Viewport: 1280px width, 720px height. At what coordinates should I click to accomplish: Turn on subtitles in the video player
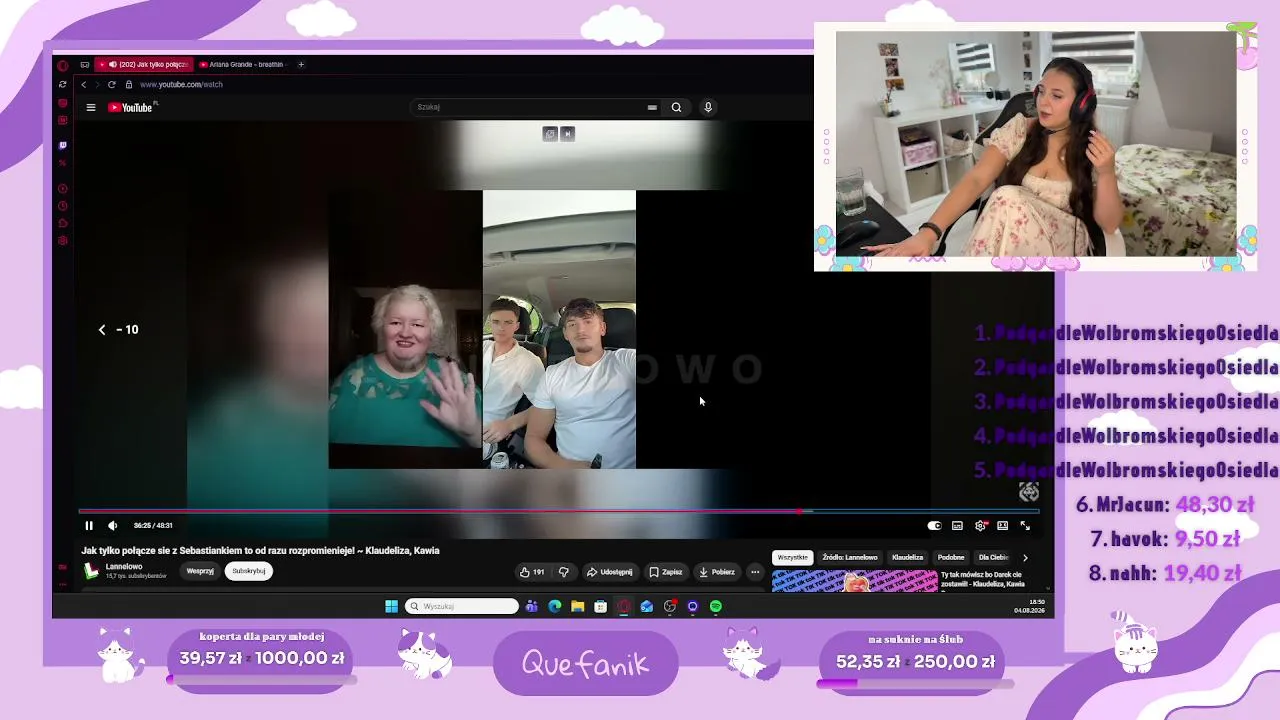pyautogui.click(x=957, y=525)
